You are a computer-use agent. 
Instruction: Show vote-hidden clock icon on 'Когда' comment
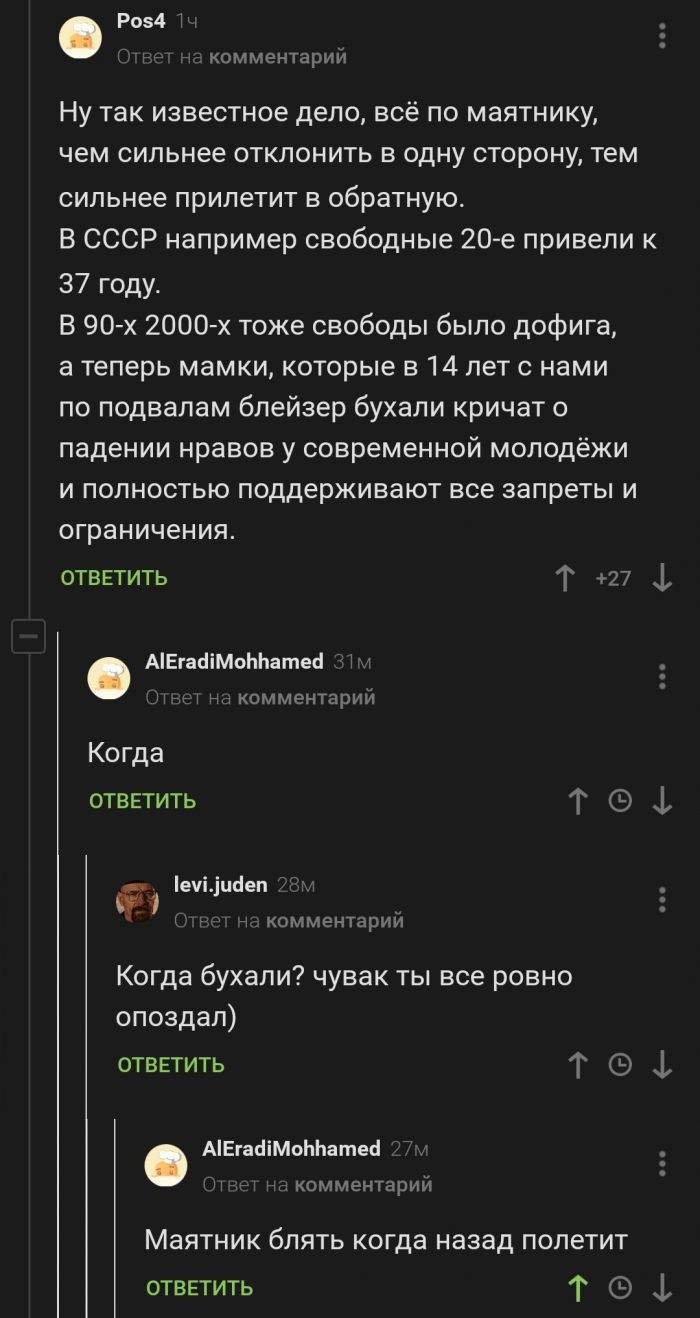pos(620,801)
